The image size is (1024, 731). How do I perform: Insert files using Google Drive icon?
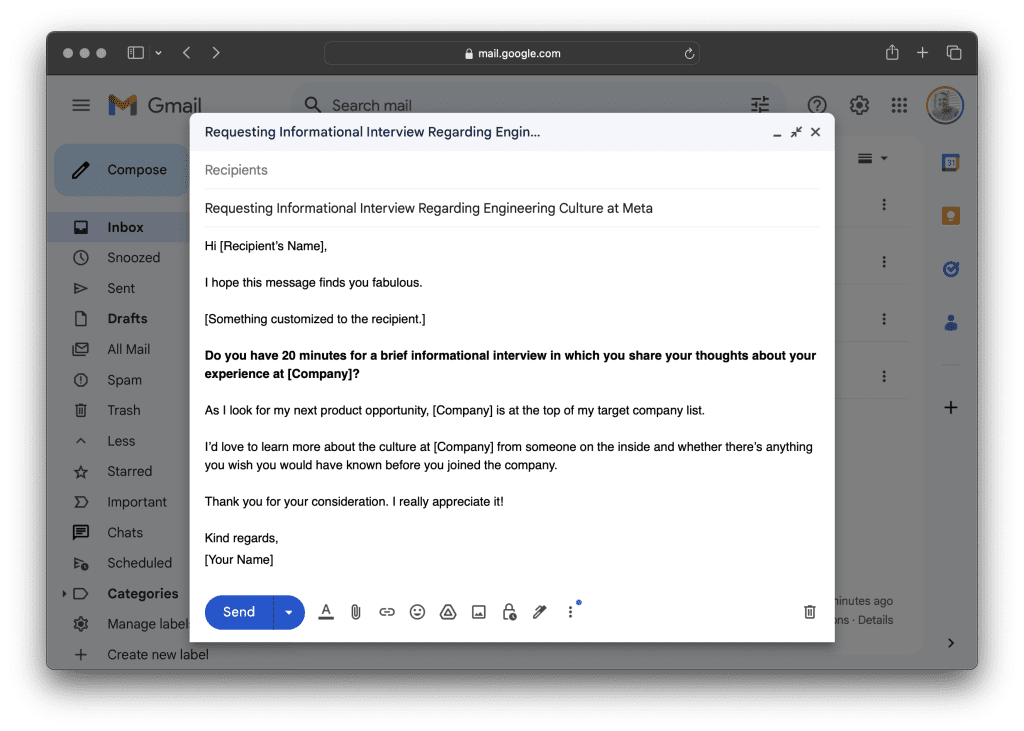click(448, 612)
